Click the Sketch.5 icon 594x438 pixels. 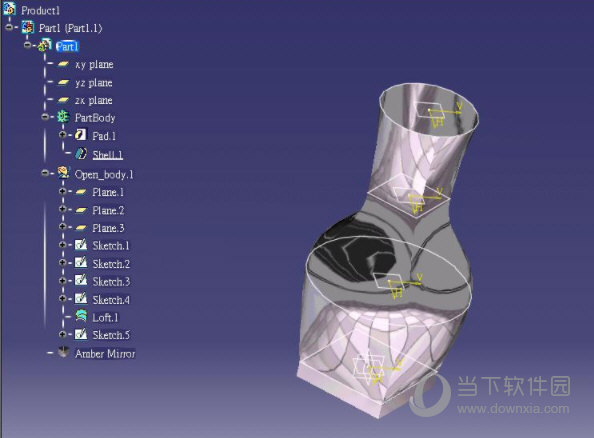point(81,334)
